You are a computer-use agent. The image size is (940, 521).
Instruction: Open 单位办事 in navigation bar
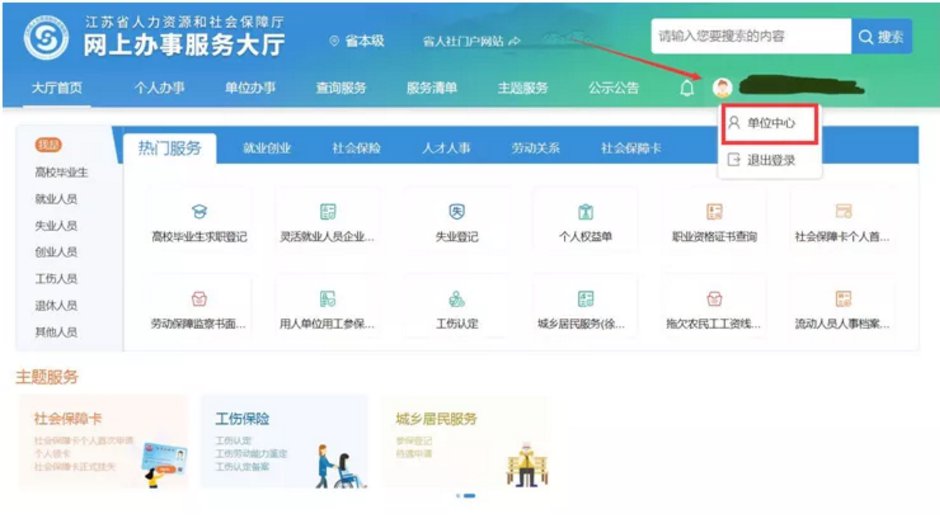[250, 88]
